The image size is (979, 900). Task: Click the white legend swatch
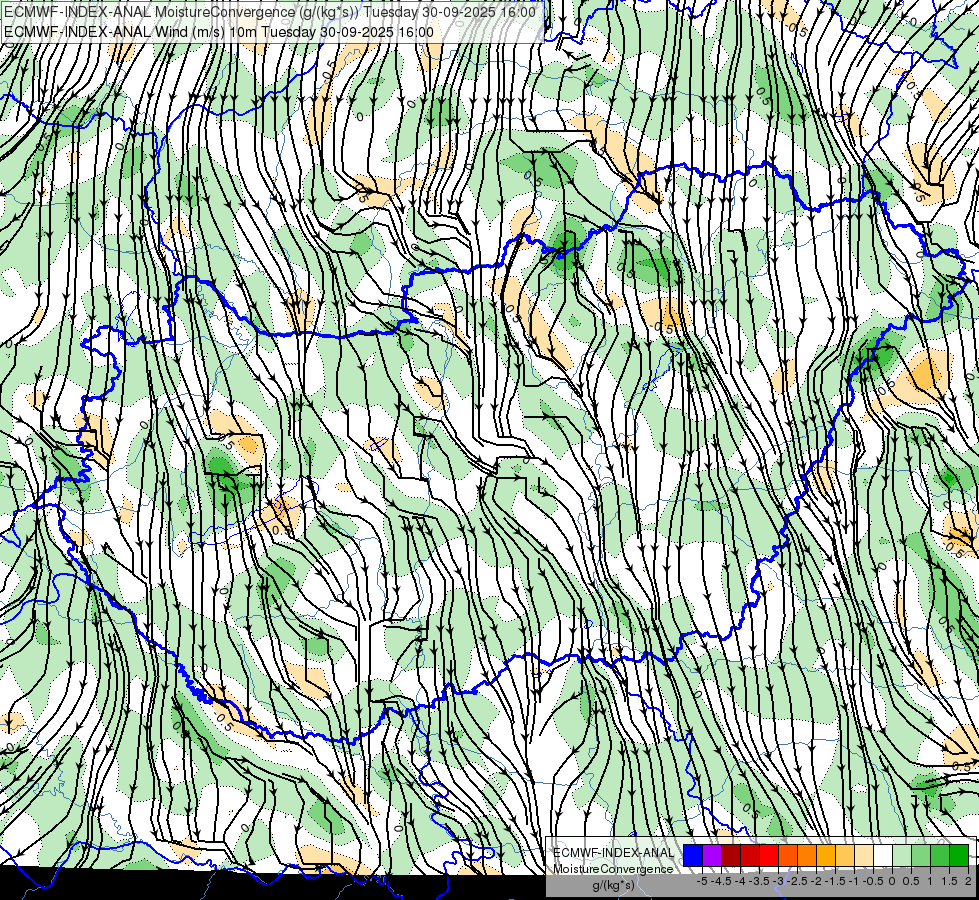[x=883, y=855]
